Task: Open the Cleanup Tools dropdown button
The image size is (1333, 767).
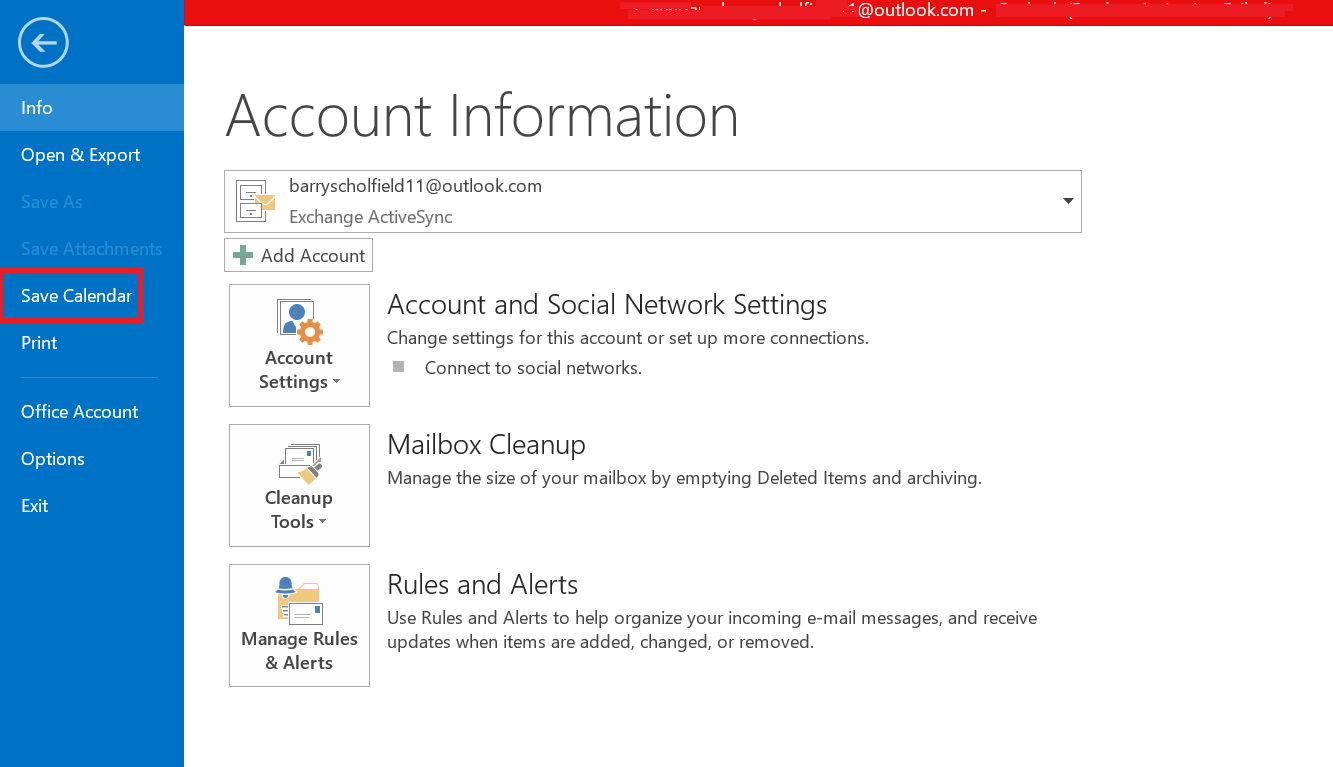Action: (x=299, y=485)
